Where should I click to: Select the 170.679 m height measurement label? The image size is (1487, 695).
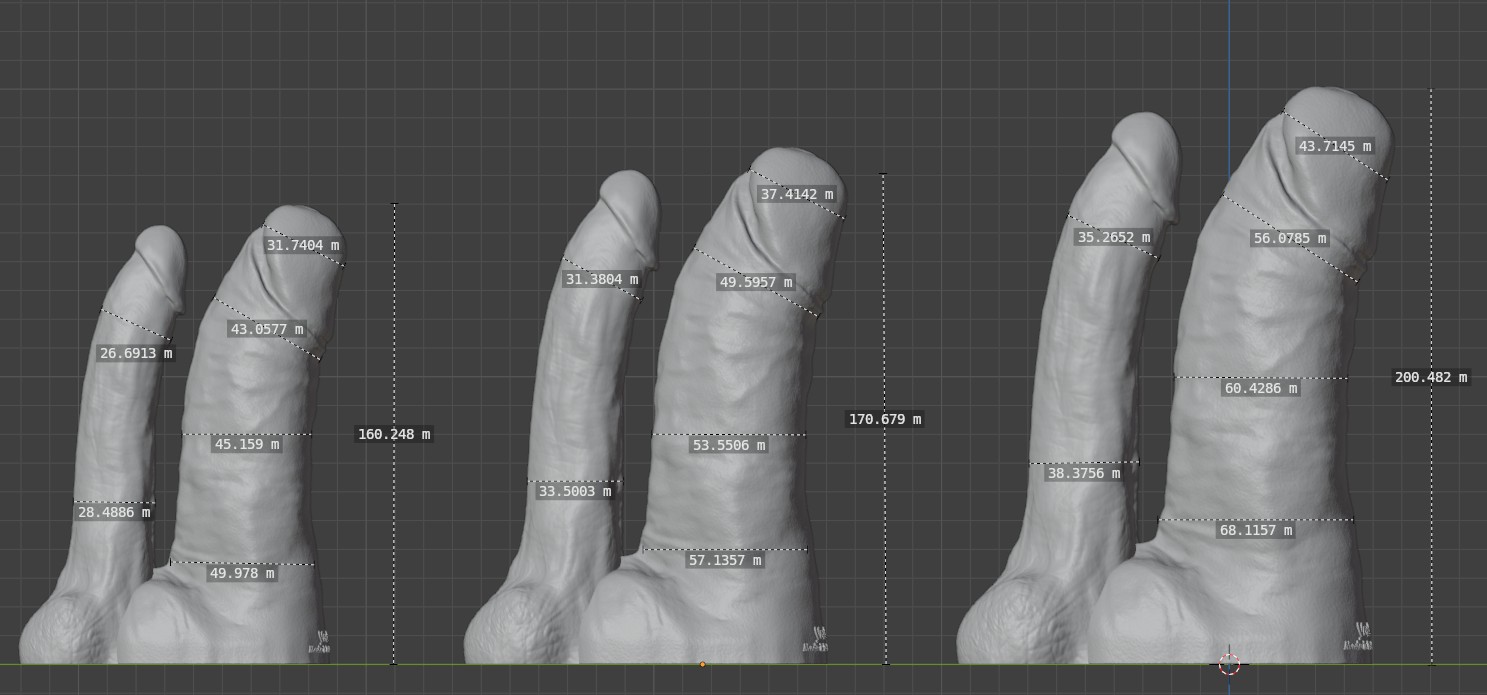tap(884, 419)
